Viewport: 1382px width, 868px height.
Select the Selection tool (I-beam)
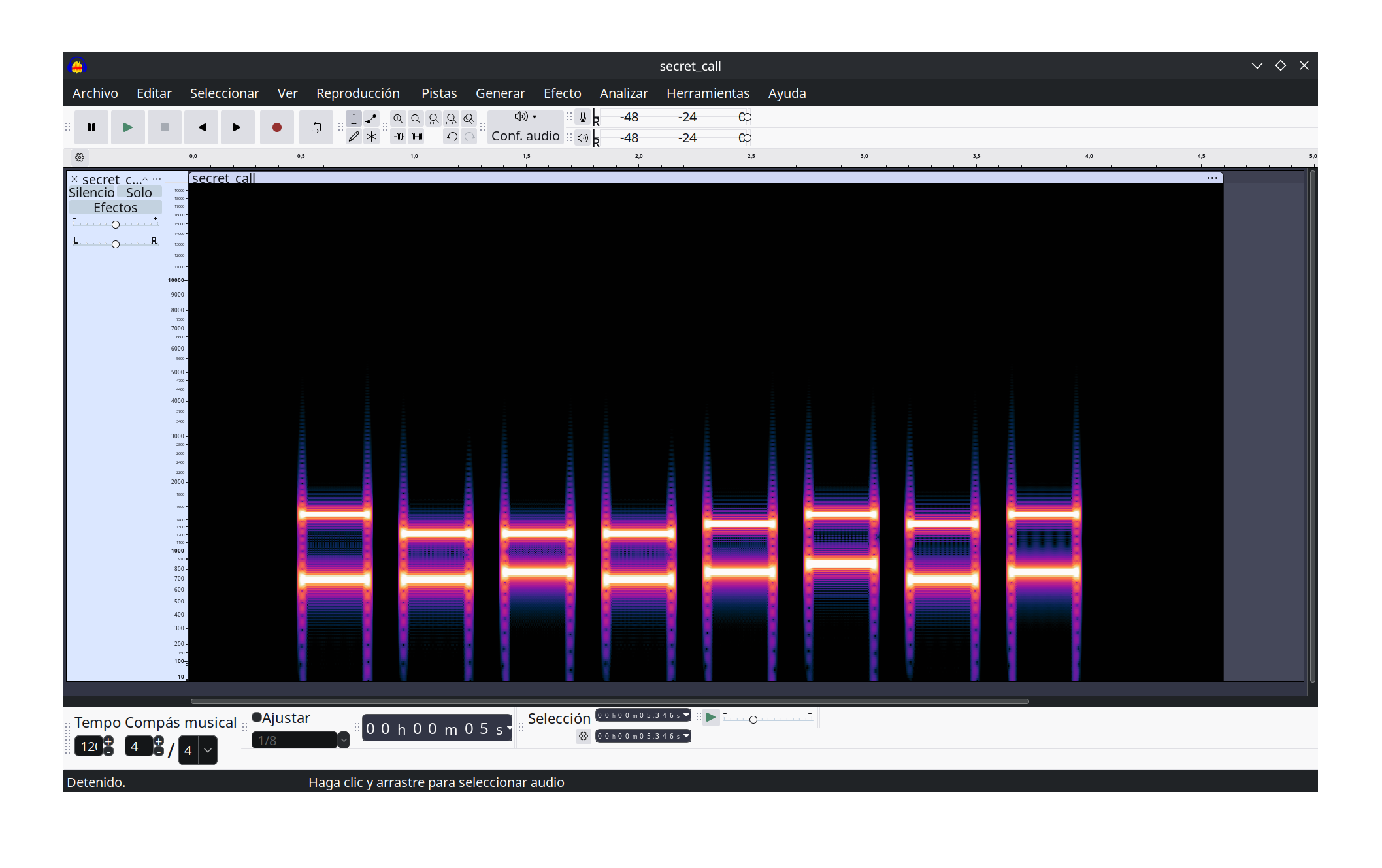coord(354,119)
